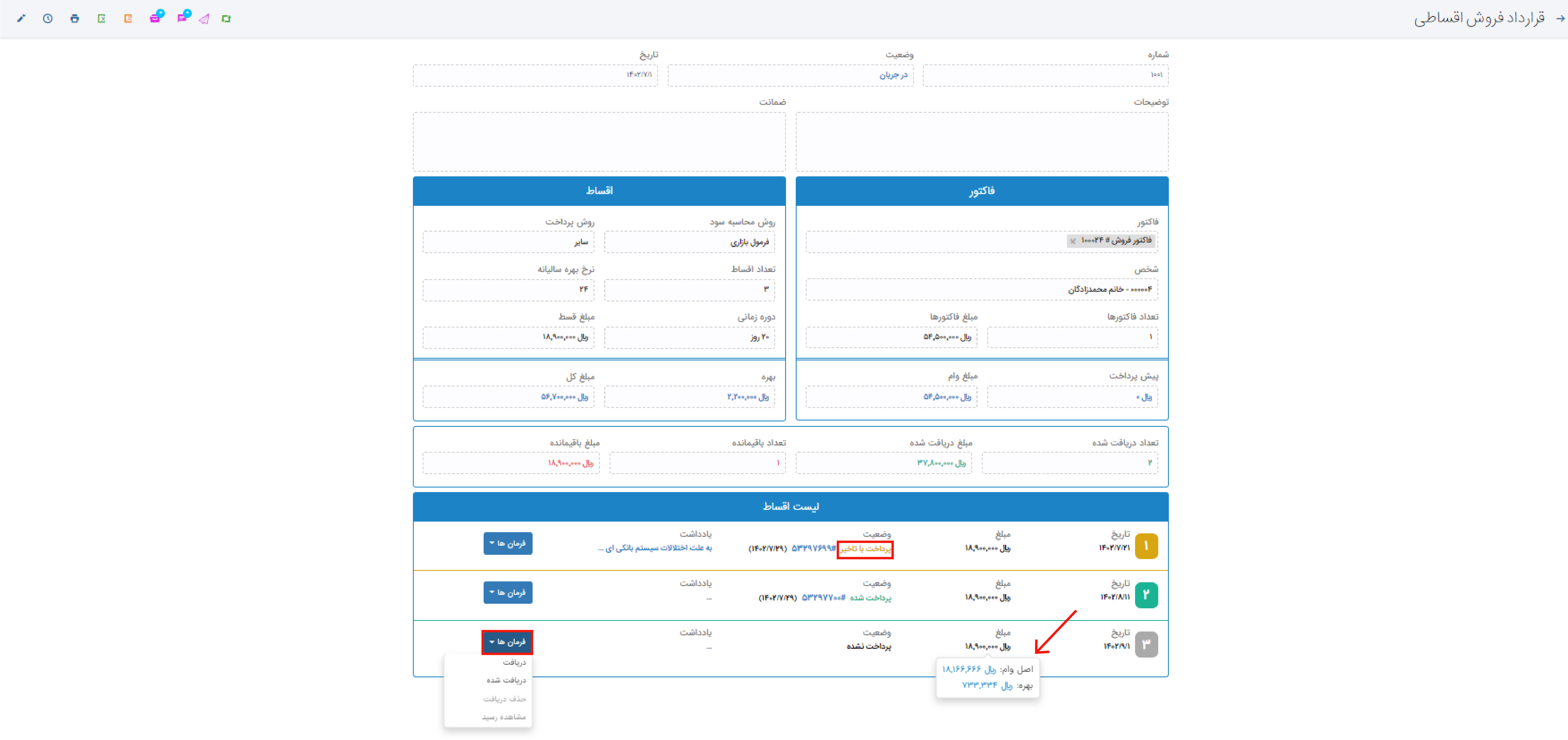1568x740 pixels.
Task: Click the پیش پرداخت field
Action: [x=1073, y=397]
